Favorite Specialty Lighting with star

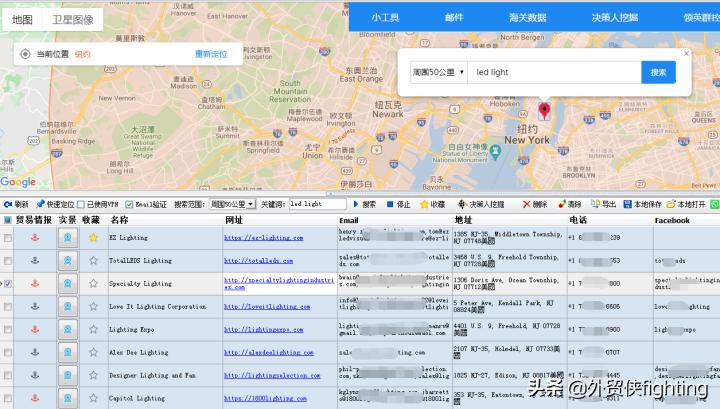tap(93, 284)
